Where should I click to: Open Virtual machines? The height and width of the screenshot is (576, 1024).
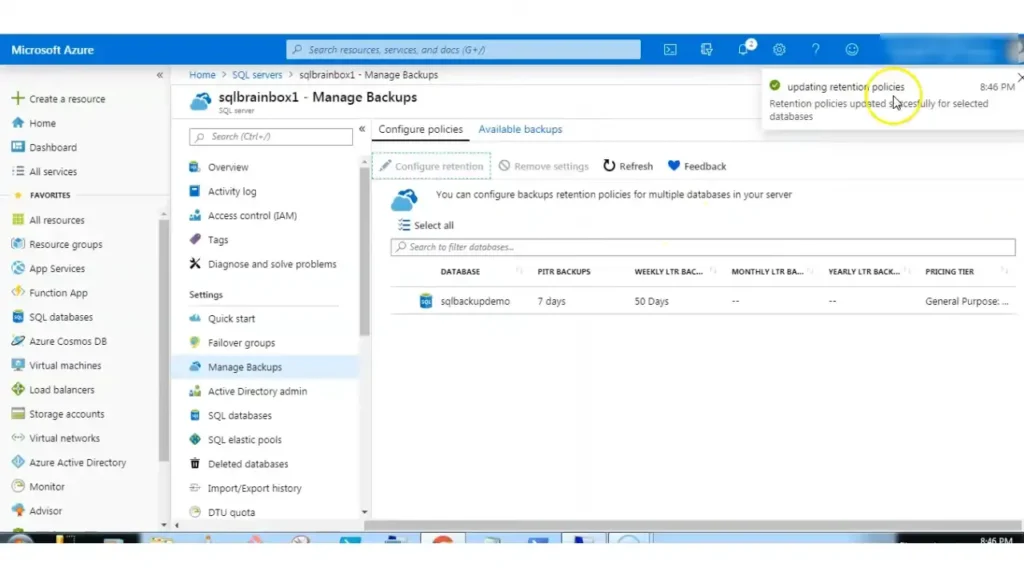56,365
